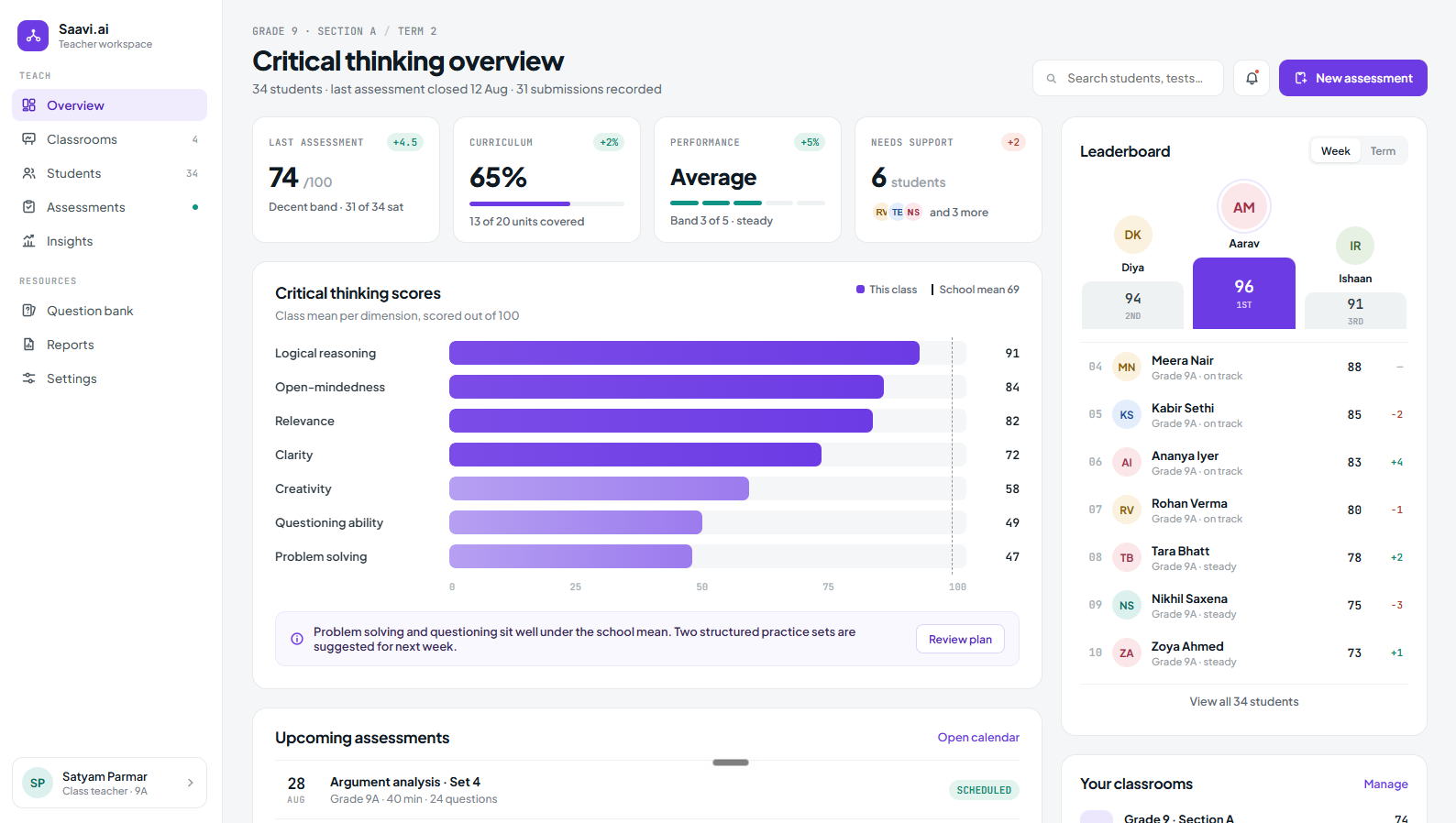Click the Question bank icon
The width and height of the screenshot is (1456, 823).
coord(29,311)
